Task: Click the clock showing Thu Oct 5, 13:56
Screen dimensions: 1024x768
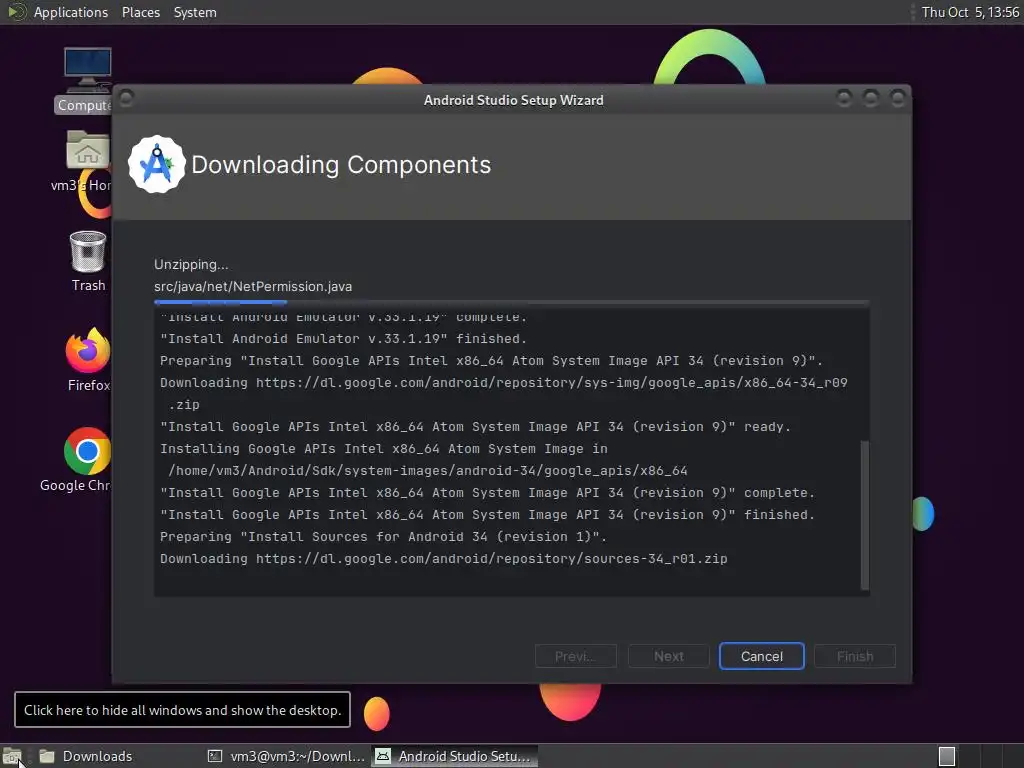Action: (970, 12)
